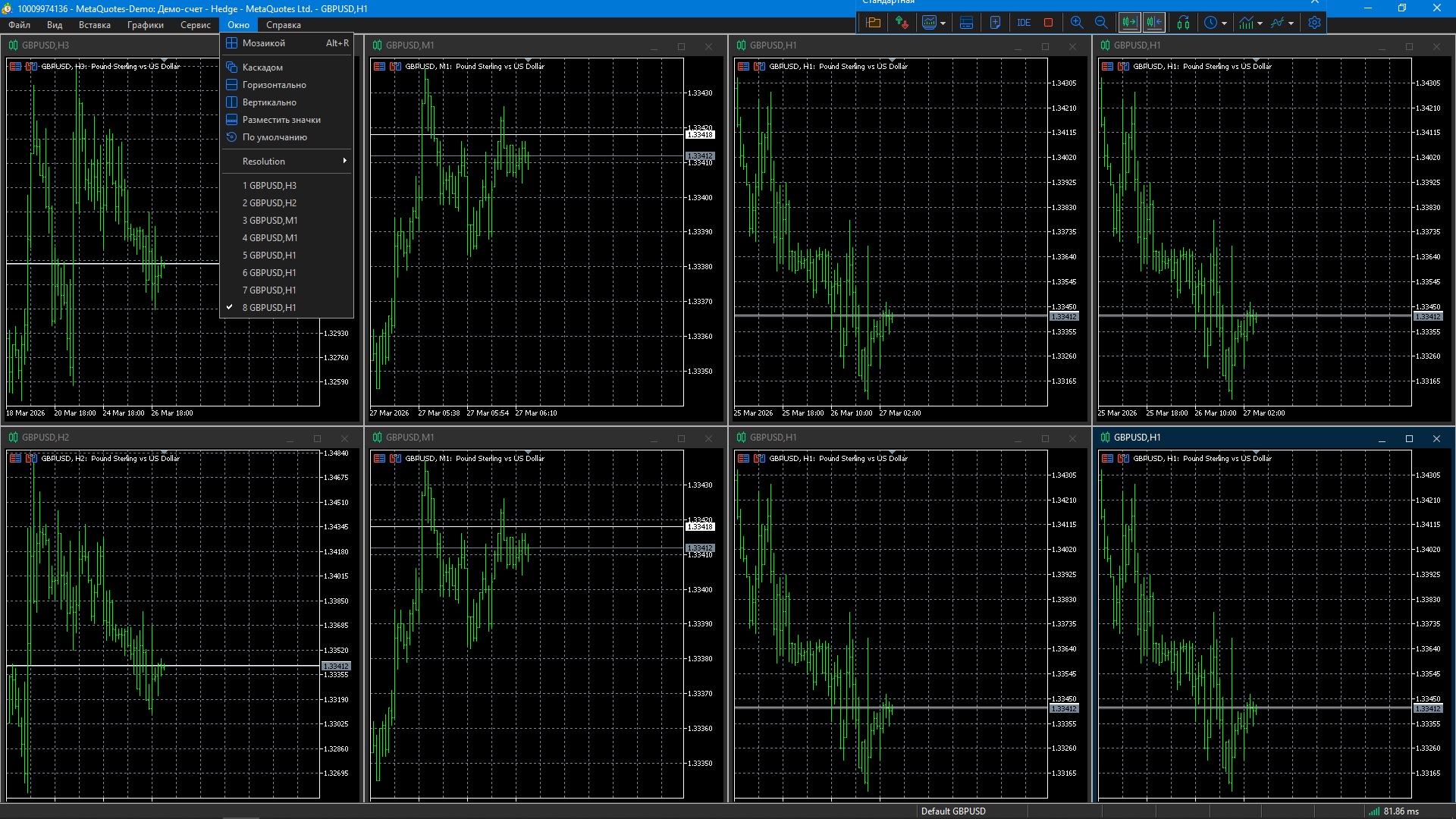This screenshot has width=1456, height=819.
Task: Click the zoom out magnifier icon
Action: pos(1101,23)
